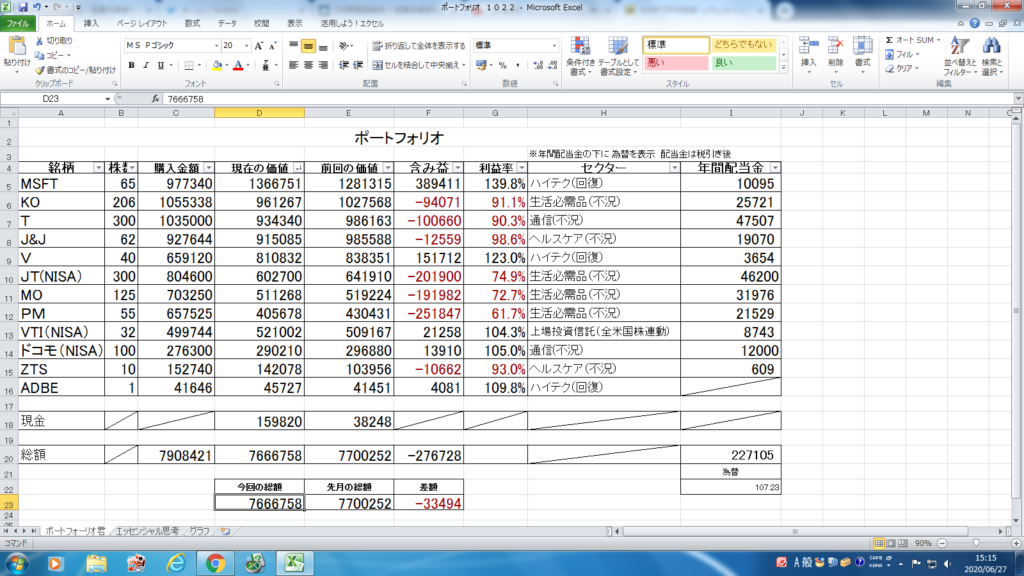Open Find & Select (検索と選択) binoculars
Screen dimensions: 1024x576
coord(992,56)
